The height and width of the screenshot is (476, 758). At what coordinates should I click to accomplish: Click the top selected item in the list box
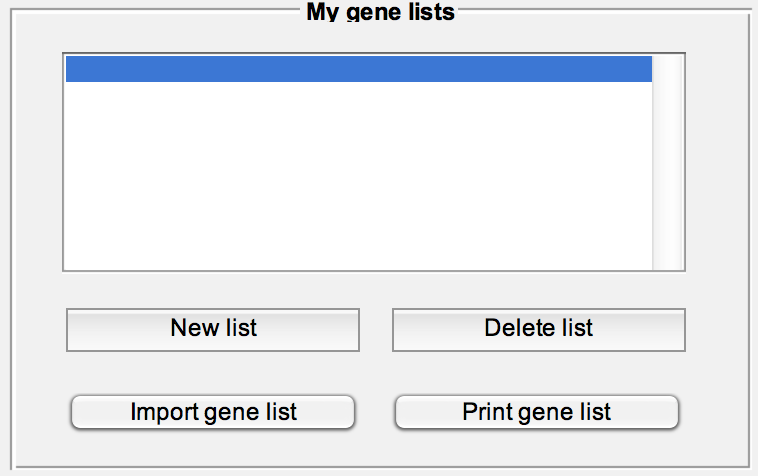point(358,68)
